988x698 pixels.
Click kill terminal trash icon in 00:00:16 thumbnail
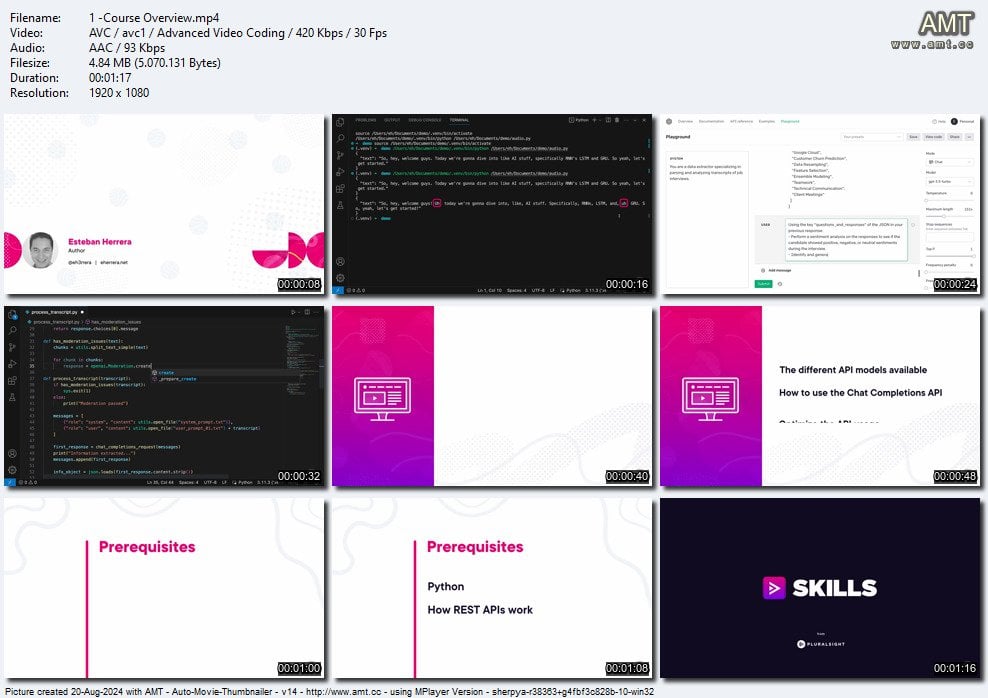[x=617, y=120]
